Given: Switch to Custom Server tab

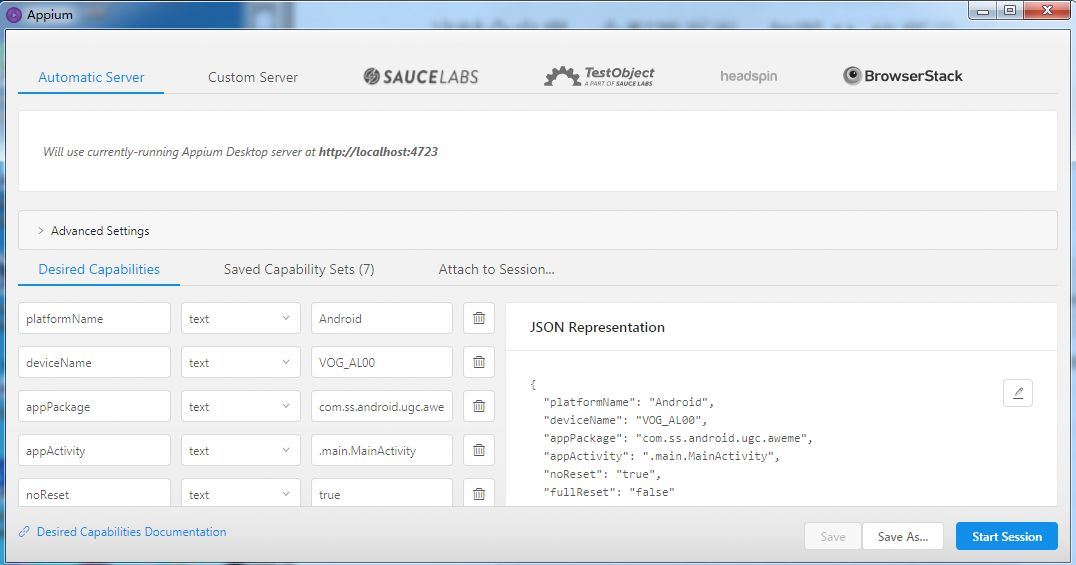Looking at the screenshot, I should click(253, 78).
